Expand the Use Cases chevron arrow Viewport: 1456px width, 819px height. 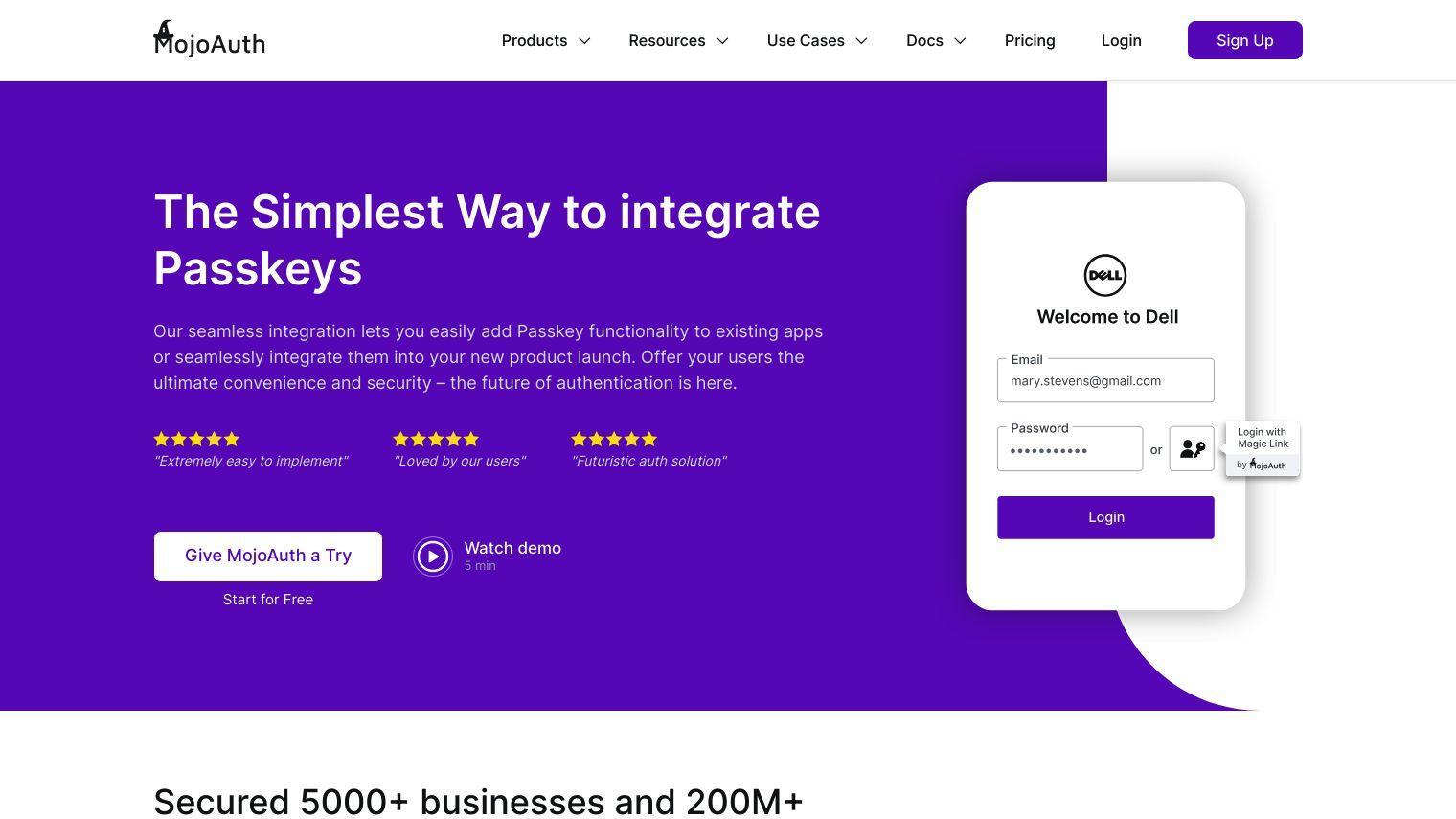tap(861, 41)
